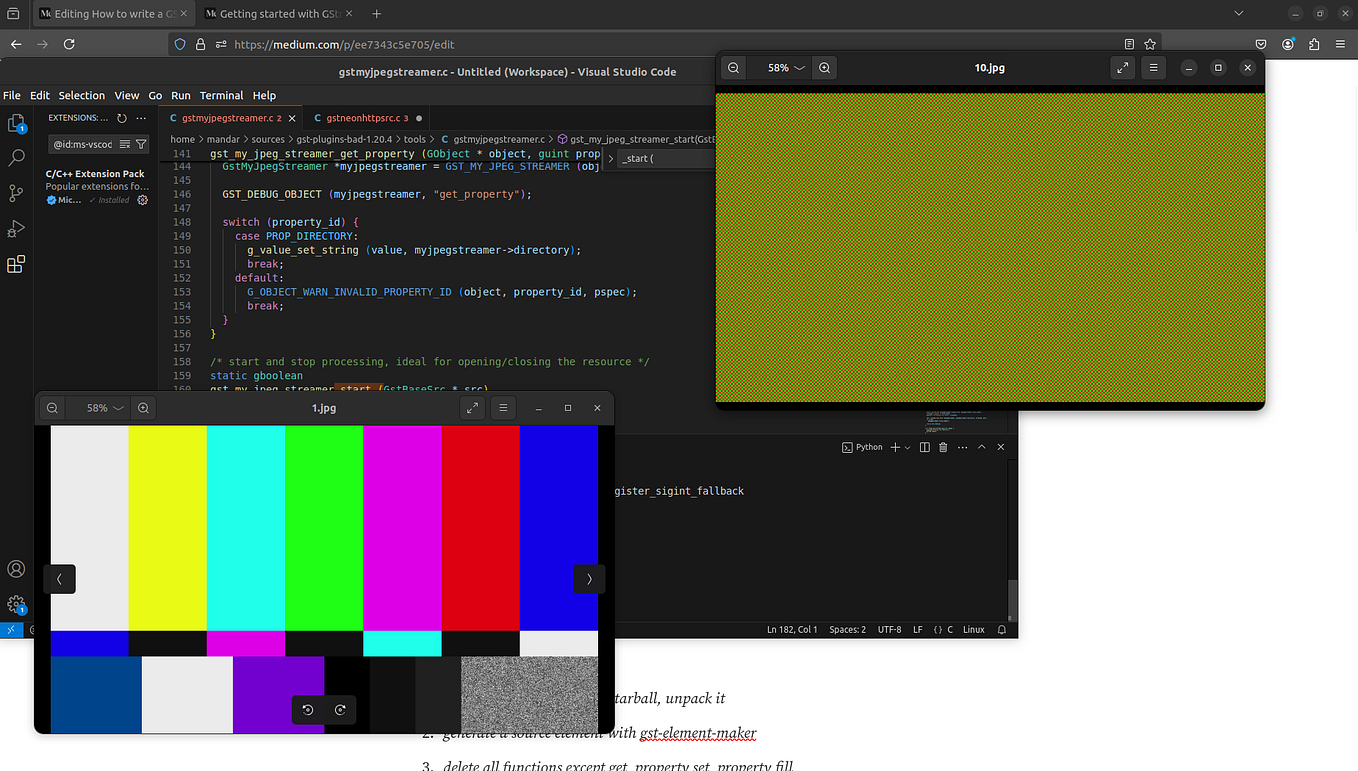Image resolution: width=1358 pixels, height=771 pixels.
Task: Open Firefox's list all tabs chevron
Action: (x=1238, y=13)
